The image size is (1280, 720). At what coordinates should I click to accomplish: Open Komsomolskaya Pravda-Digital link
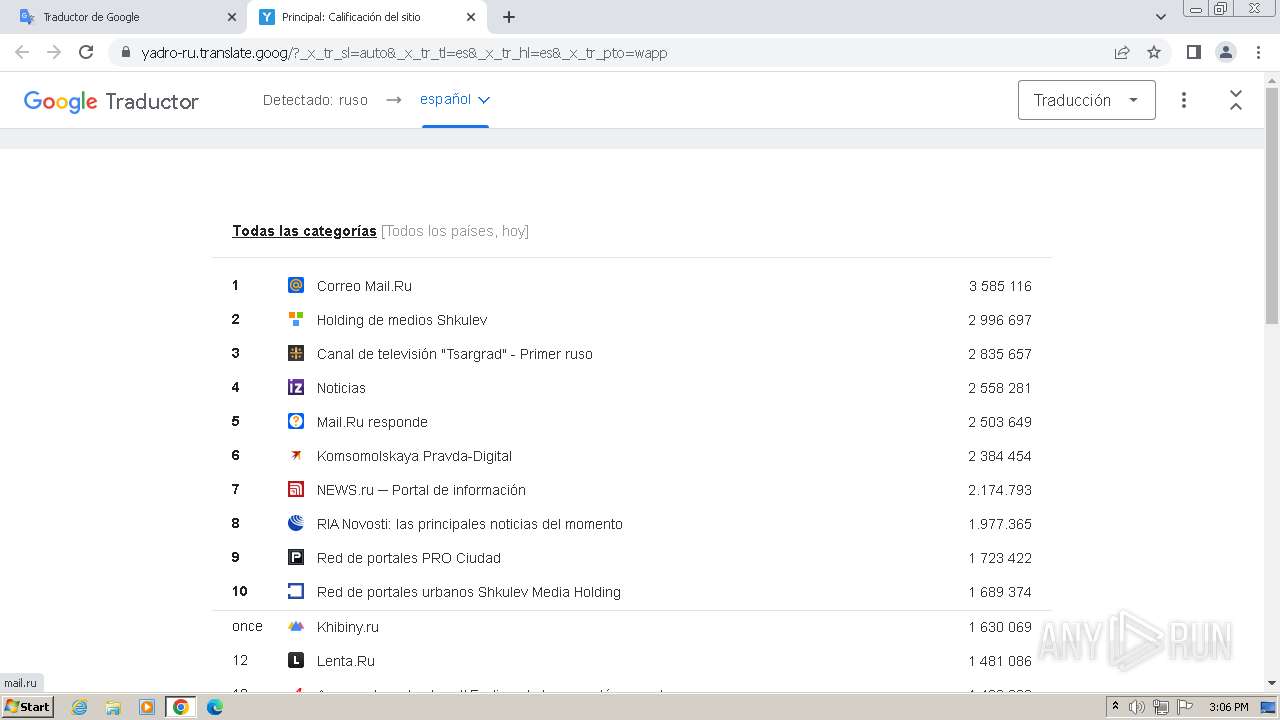[x=414, y=456]
